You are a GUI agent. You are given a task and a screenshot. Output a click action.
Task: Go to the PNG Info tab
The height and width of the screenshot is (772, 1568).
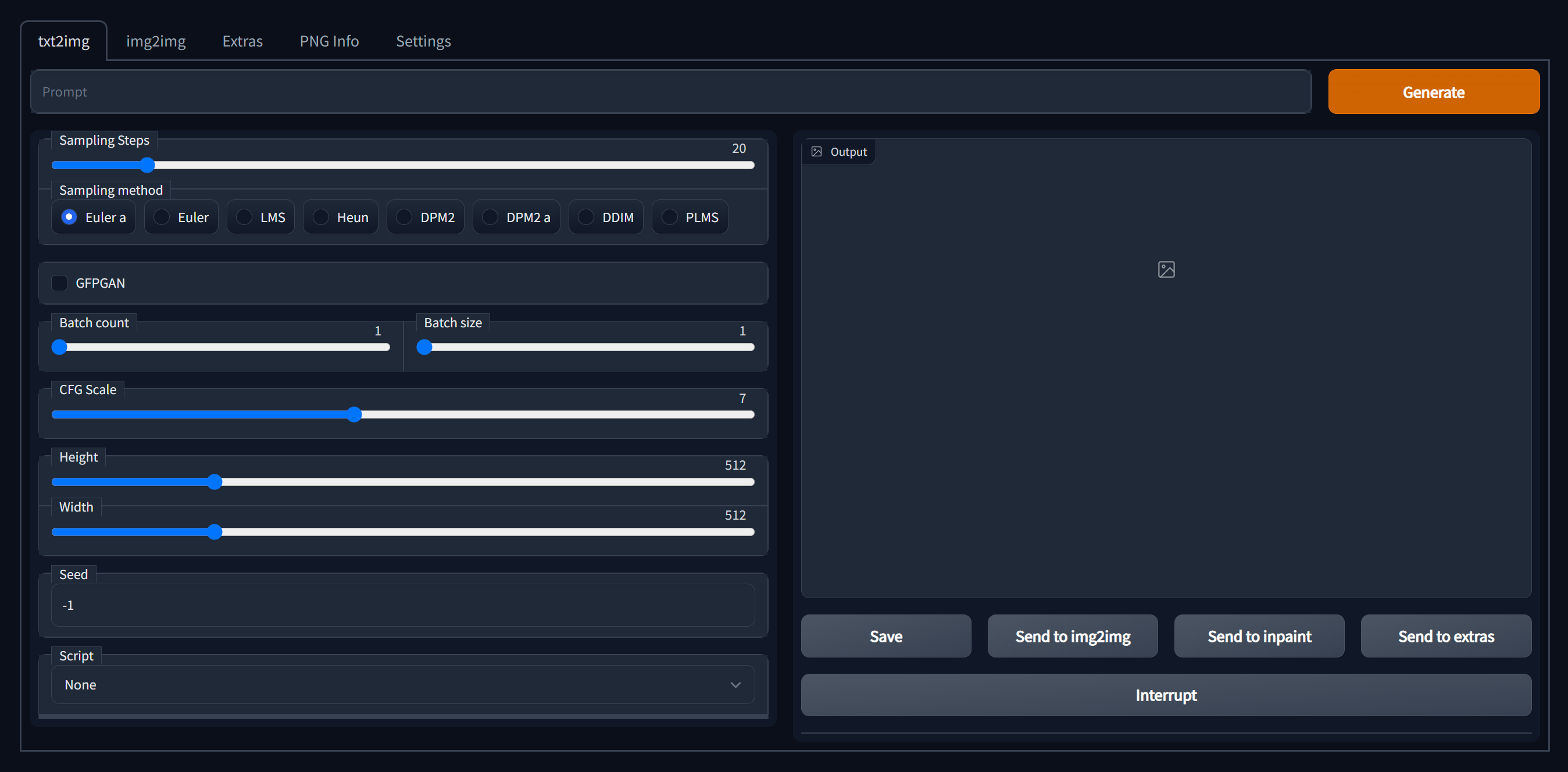click(x=328, y=41)
